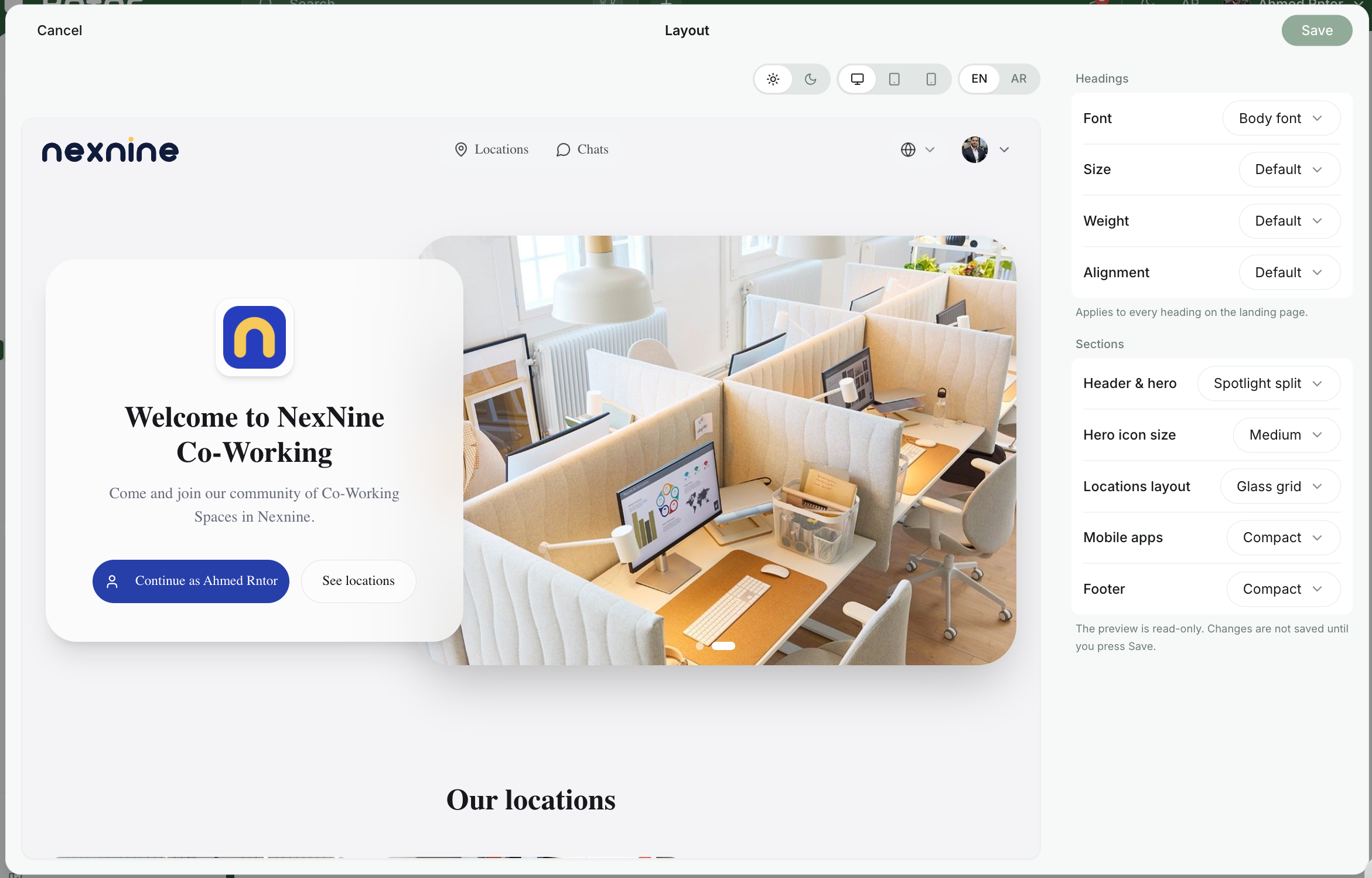Click the person icon in Continue button
This screenshot has width=1372, height=878.
112,581
